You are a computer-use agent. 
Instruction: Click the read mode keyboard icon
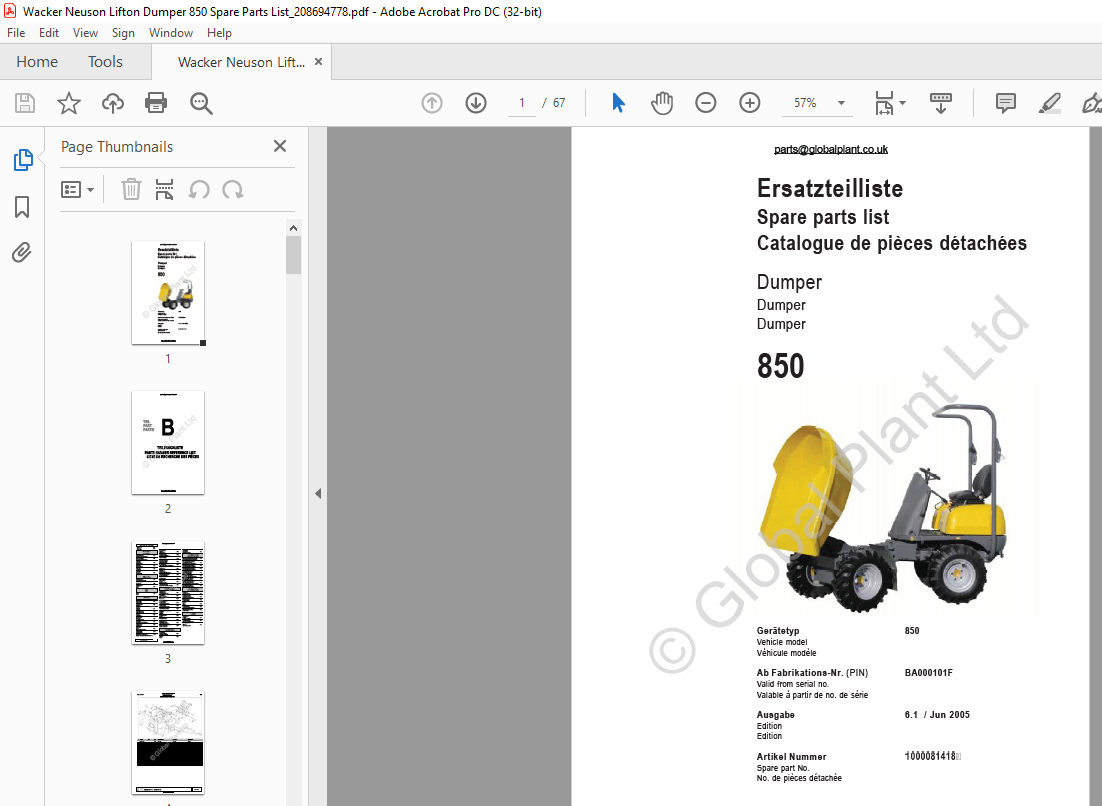[x=940, y=103]
